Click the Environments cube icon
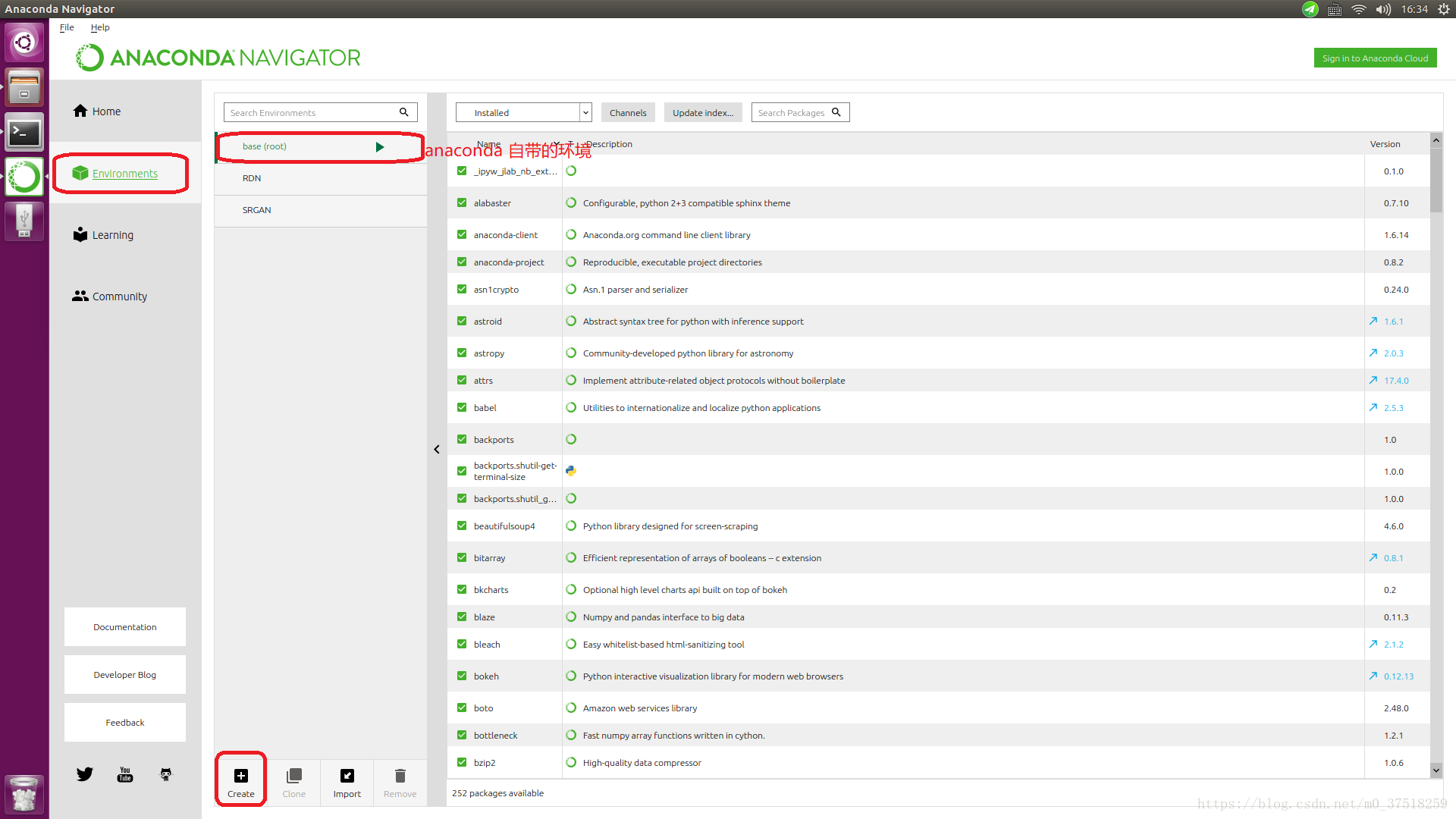1456x819 pixels. pos(80,174)
